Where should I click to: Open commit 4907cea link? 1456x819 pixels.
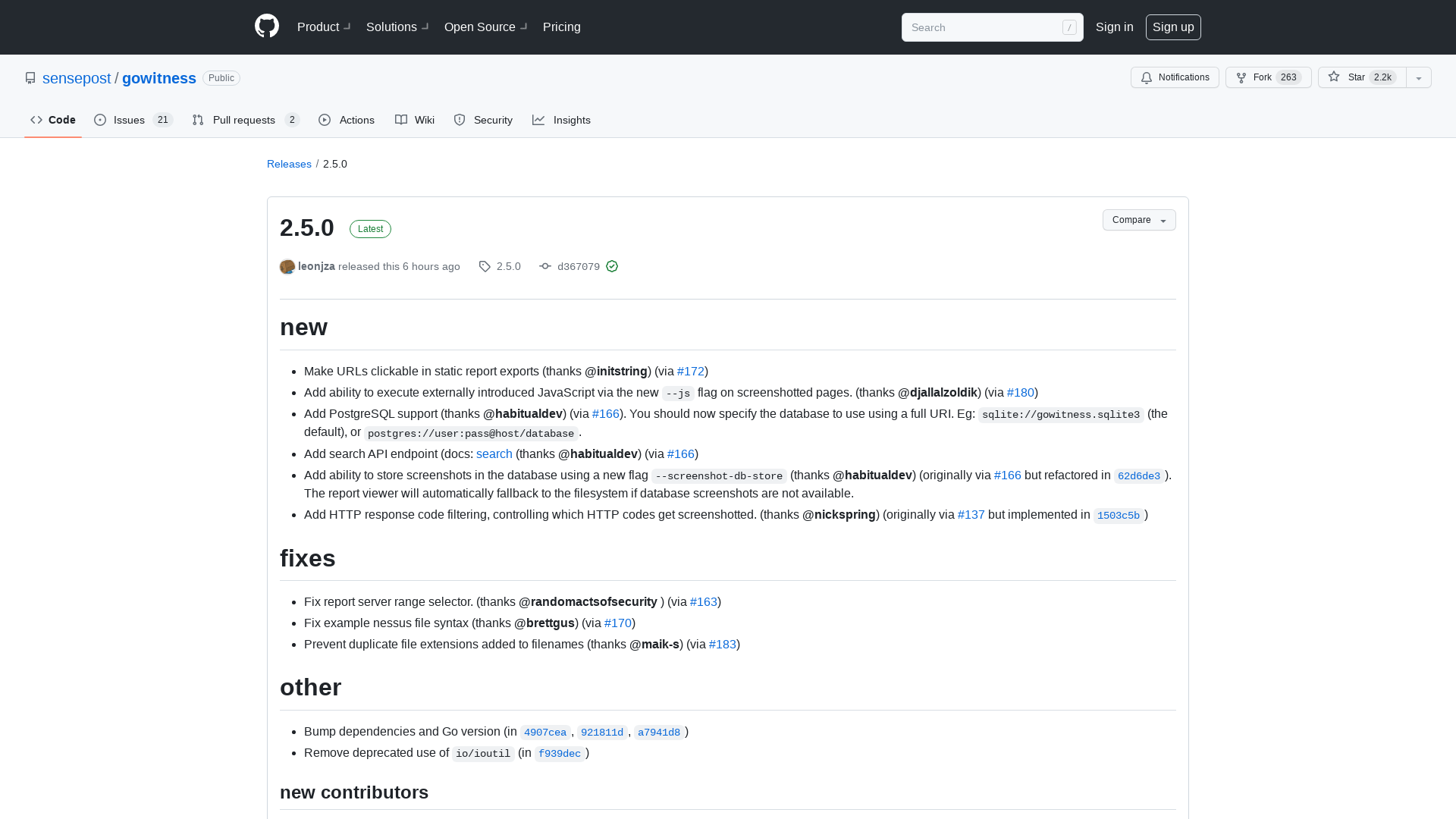[x=545, y=732]
